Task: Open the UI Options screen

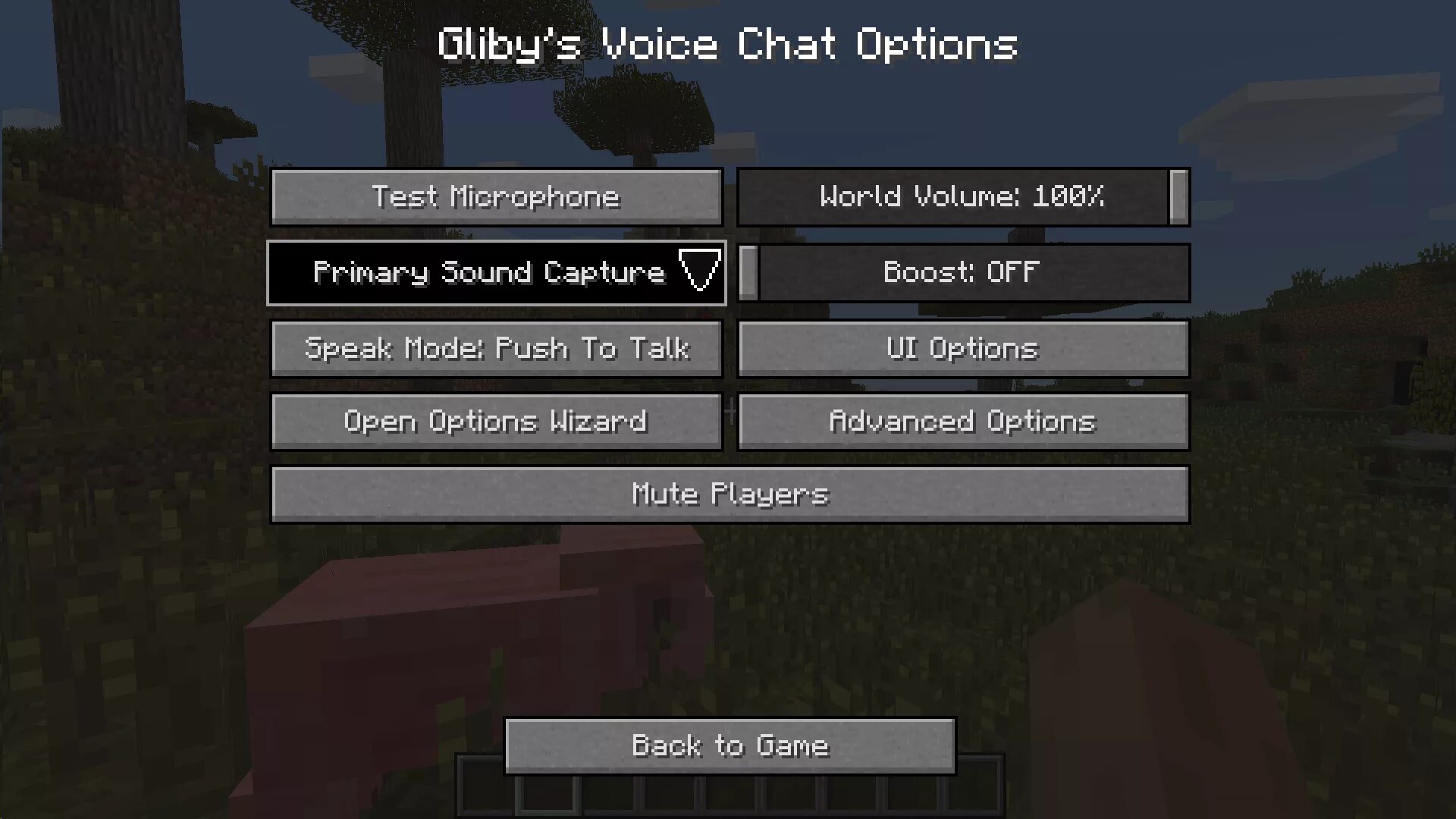Action: (962, 349)
